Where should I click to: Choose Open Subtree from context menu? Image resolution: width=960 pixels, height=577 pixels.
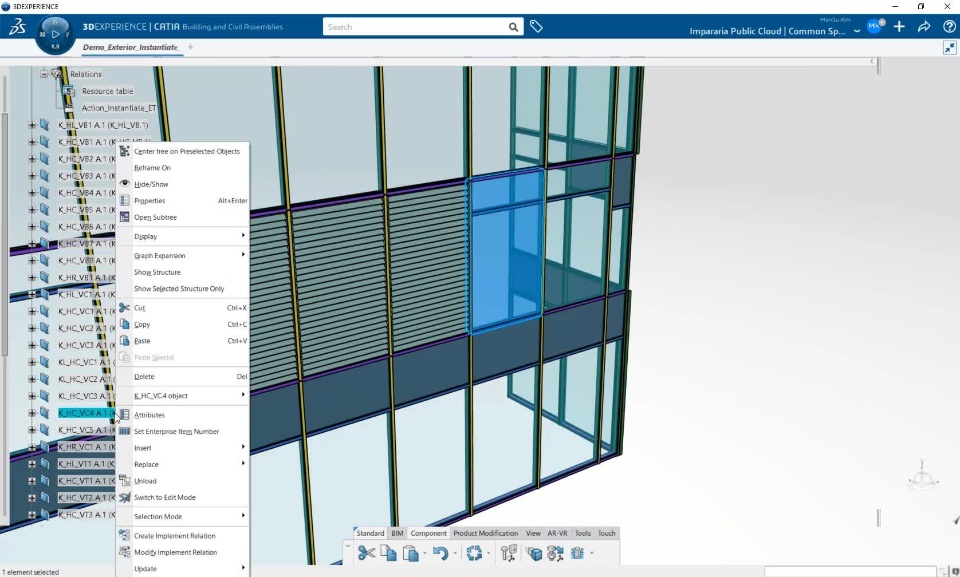click(x=182, y=217)
